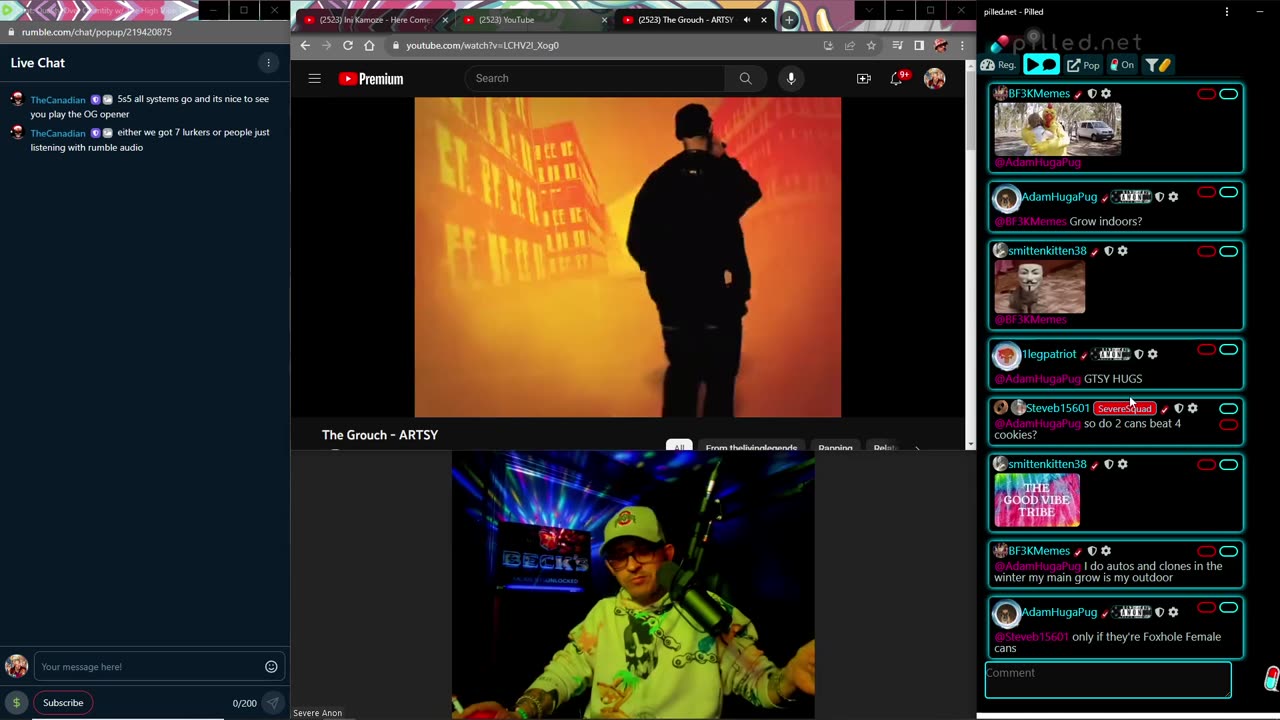Click the SevereSquad badge
The height and width of the screenshot is (720, 1280).
(1125, 408)
